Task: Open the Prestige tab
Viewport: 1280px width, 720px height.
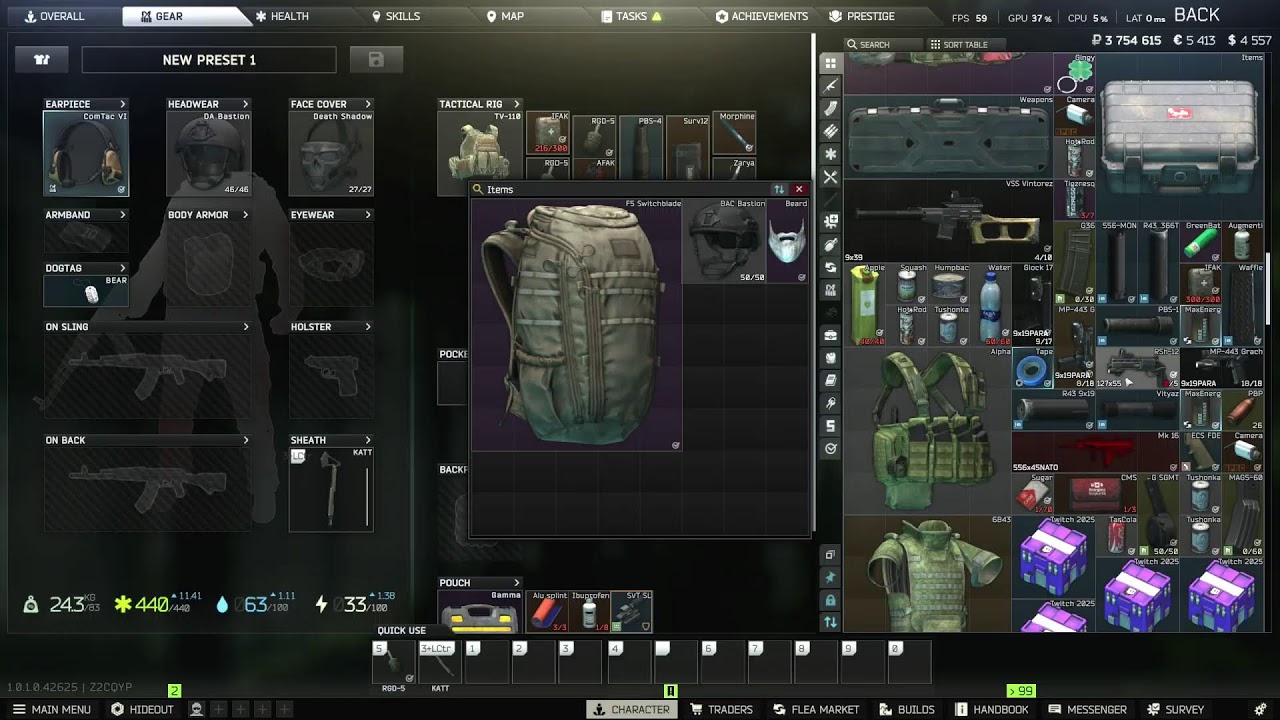Action: pos(862,16)
